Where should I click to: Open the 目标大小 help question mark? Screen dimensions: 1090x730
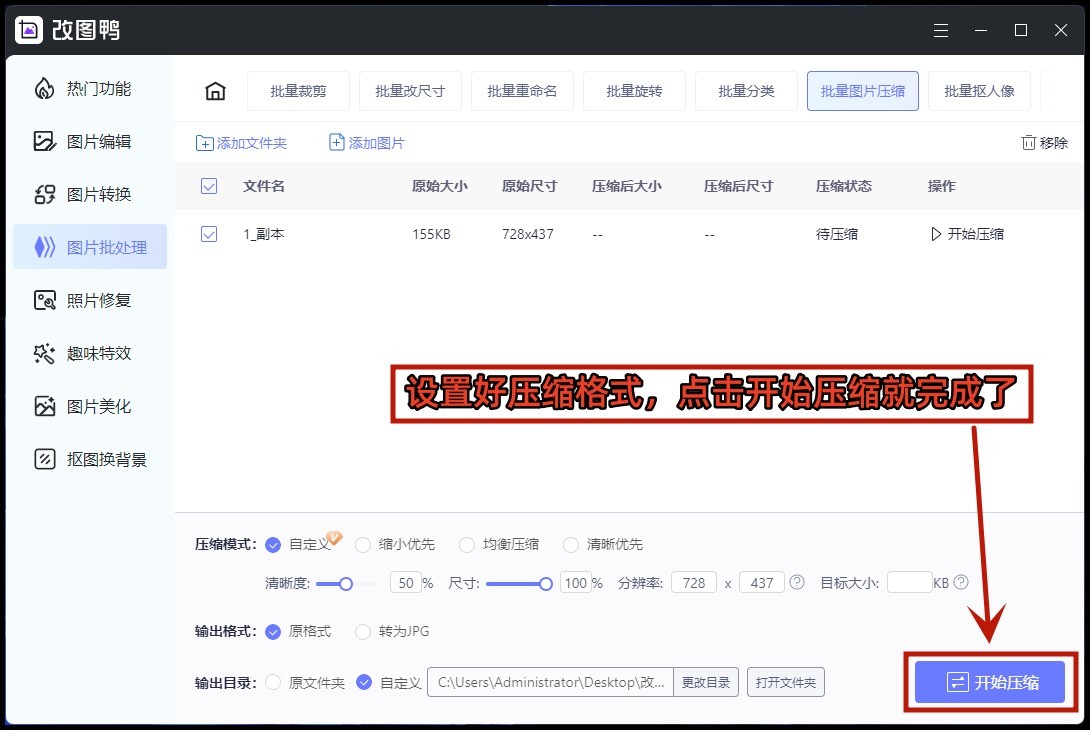(960, 582)
